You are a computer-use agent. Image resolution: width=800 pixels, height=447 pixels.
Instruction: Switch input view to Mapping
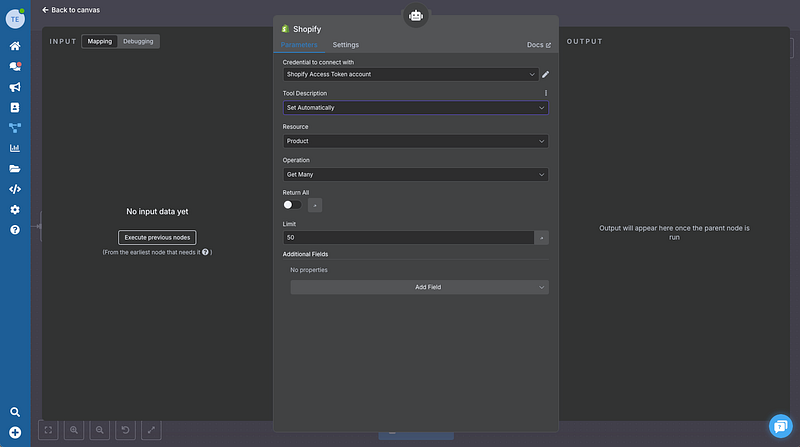click(100, 42)
